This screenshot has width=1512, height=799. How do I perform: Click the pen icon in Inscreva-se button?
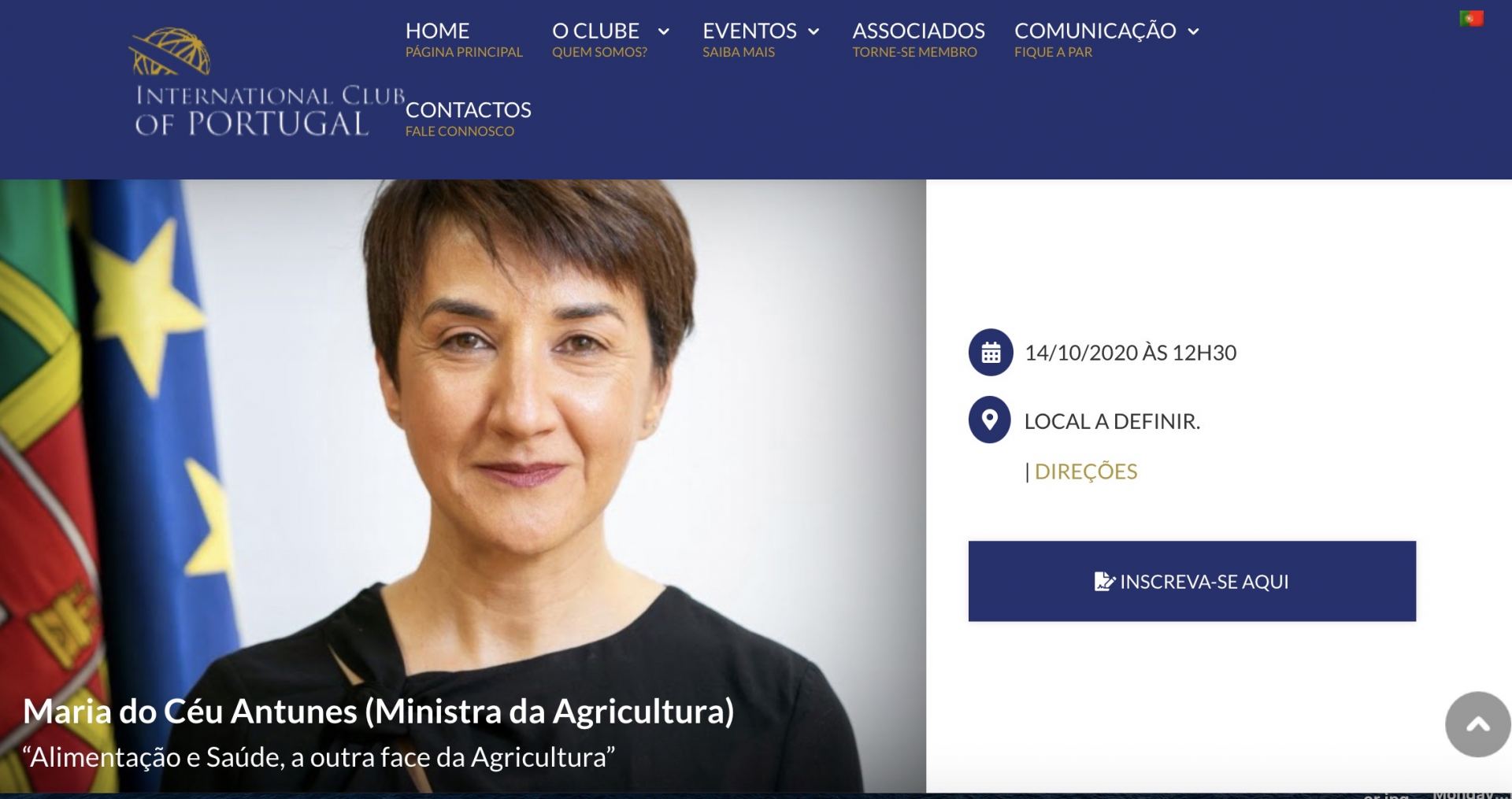point(1105,582)
